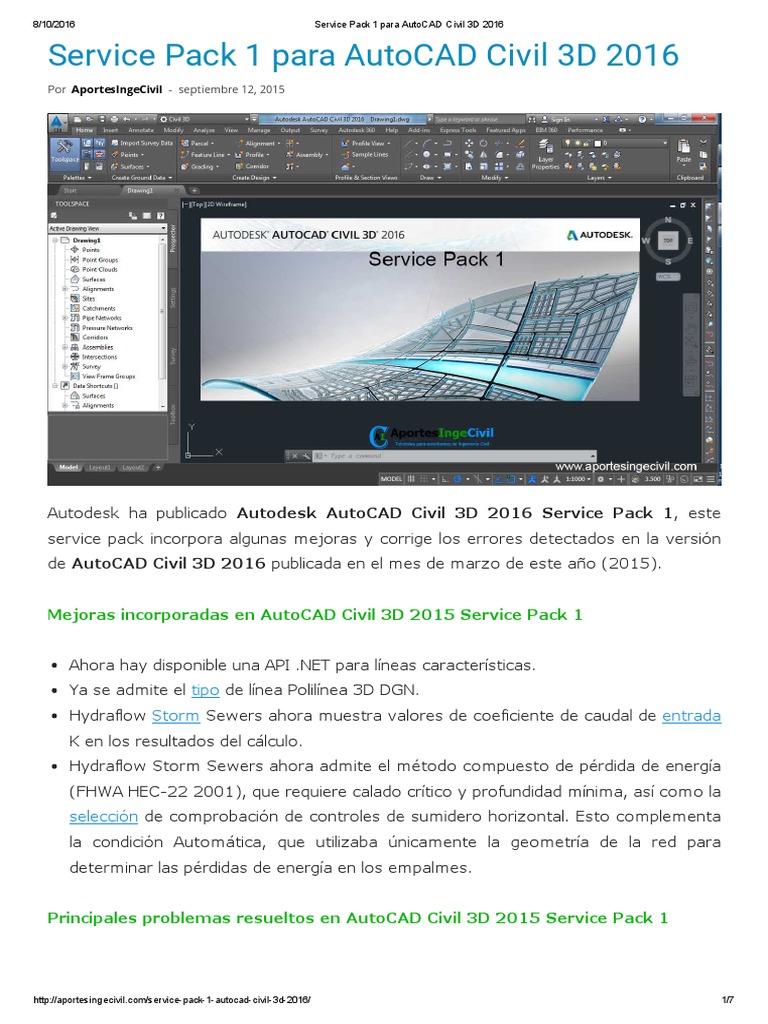
Task: Open the Settings vertical tab of Toolspace
Action: pyautogui.click(x=174, y=297)
